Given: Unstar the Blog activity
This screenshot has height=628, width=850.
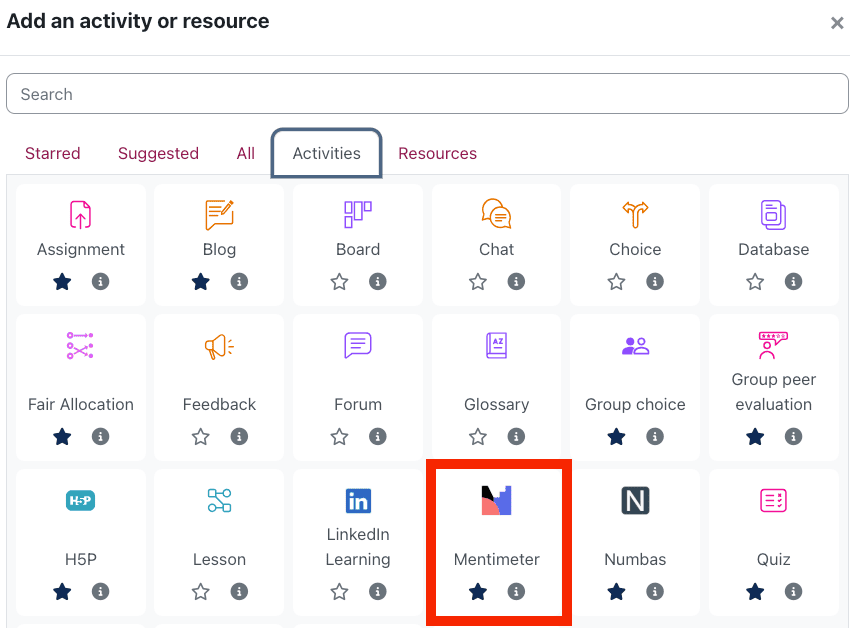Looking at the screenshot, I should click(201, 281).
